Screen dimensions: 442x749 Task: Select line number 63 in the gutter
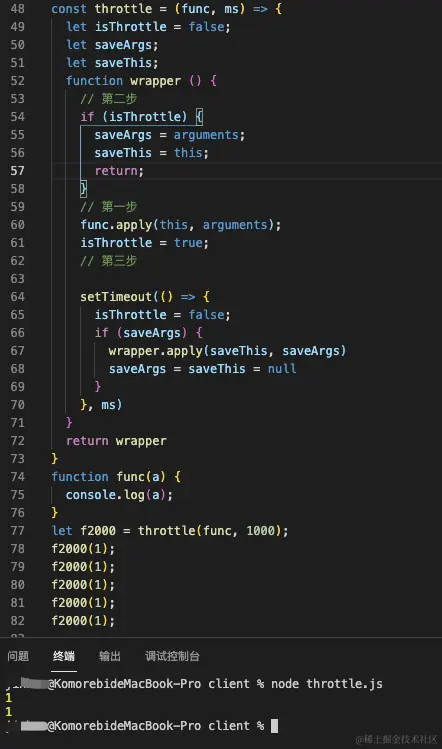(17, 278)
